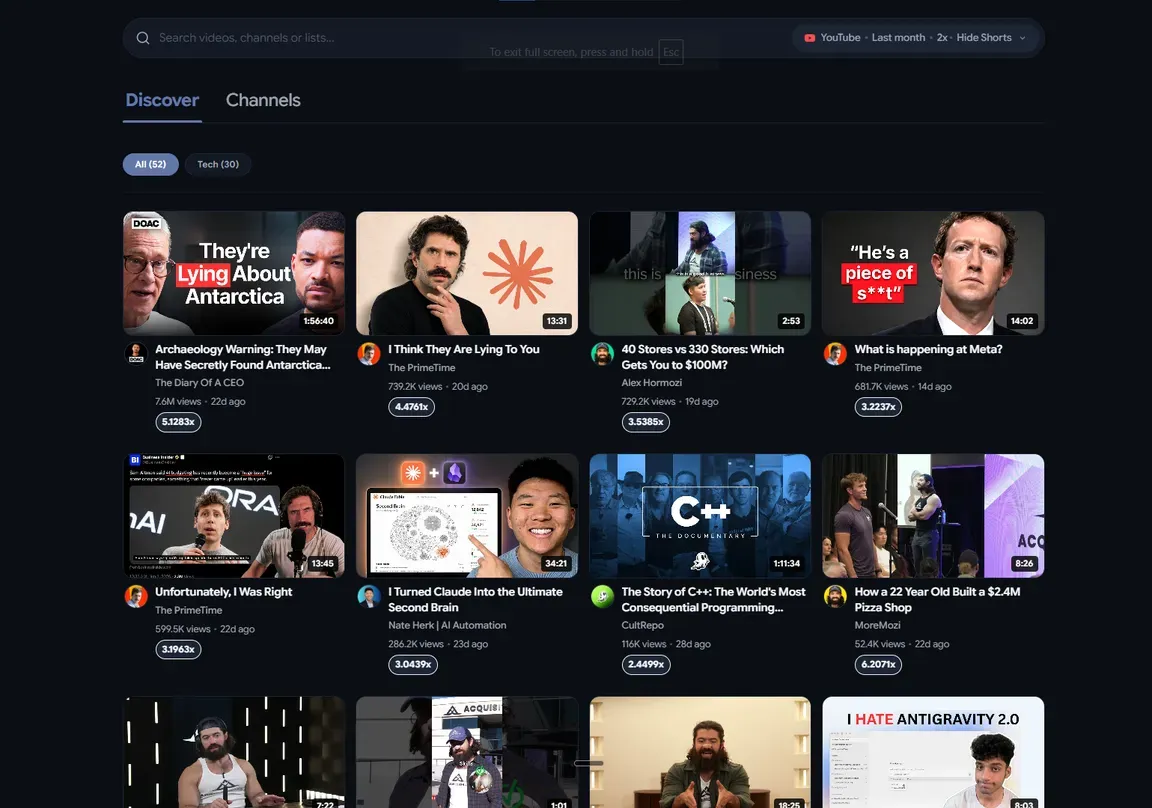
Task: Click the 6.2071x multiplier badge
Action: click(x=878, y=664)
